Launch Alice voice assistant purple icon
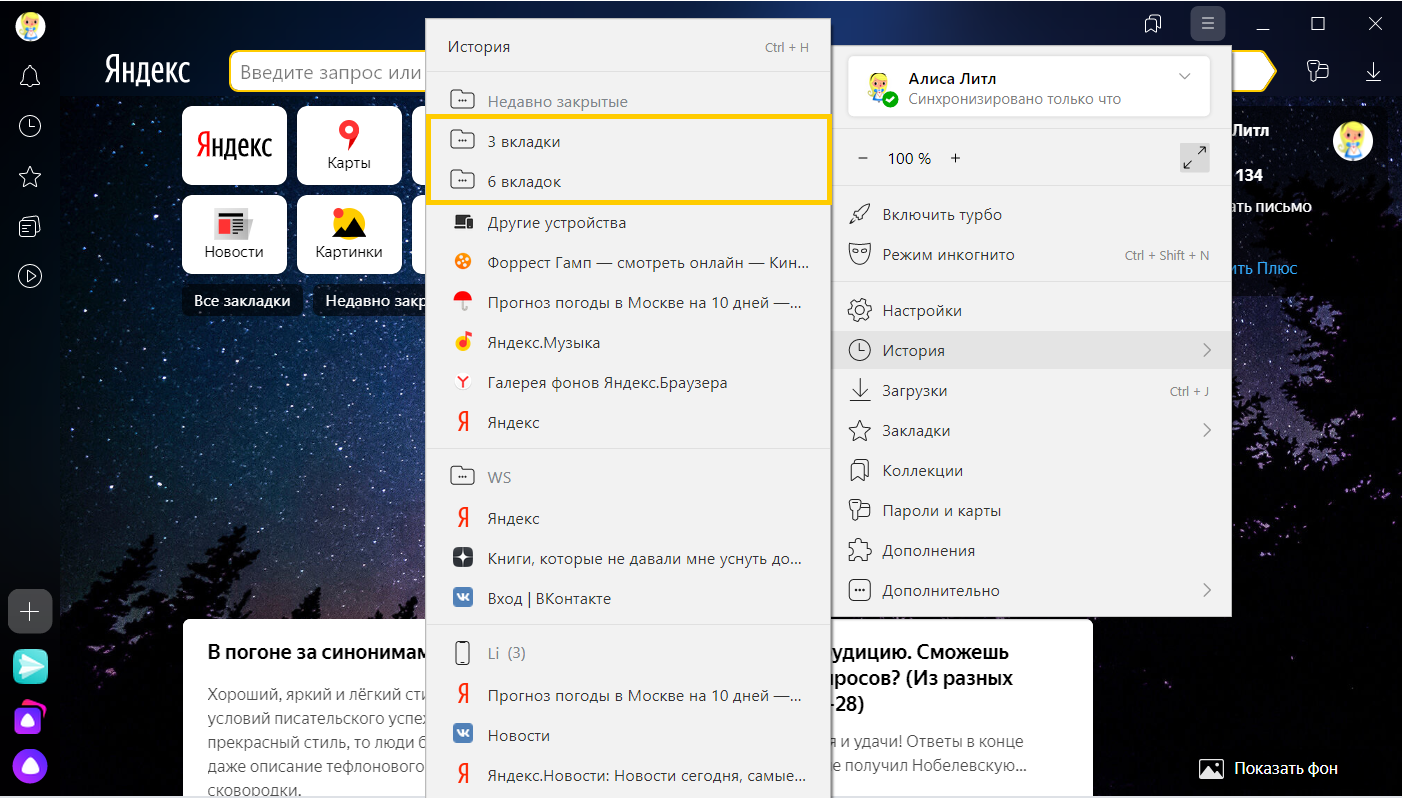Viewport: 1402px width, 798px height. coord(30,766)
